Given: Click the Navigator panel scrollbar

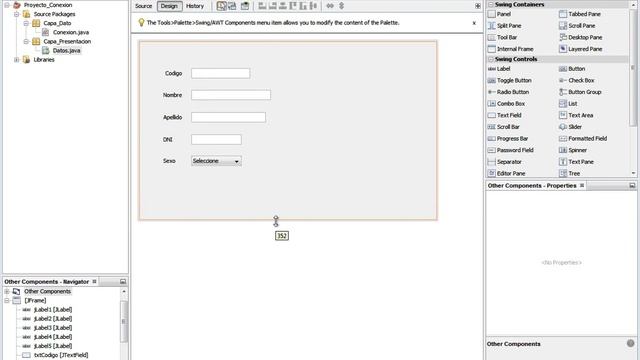Looking at the screenshot, I should tap(124, 322).
